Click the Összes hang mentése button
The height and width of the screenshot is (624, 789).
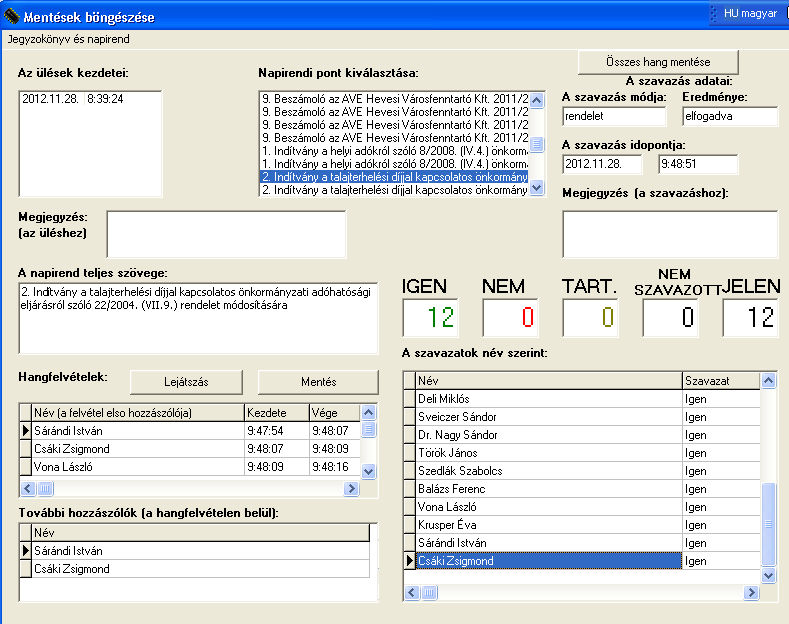point(658,62)
